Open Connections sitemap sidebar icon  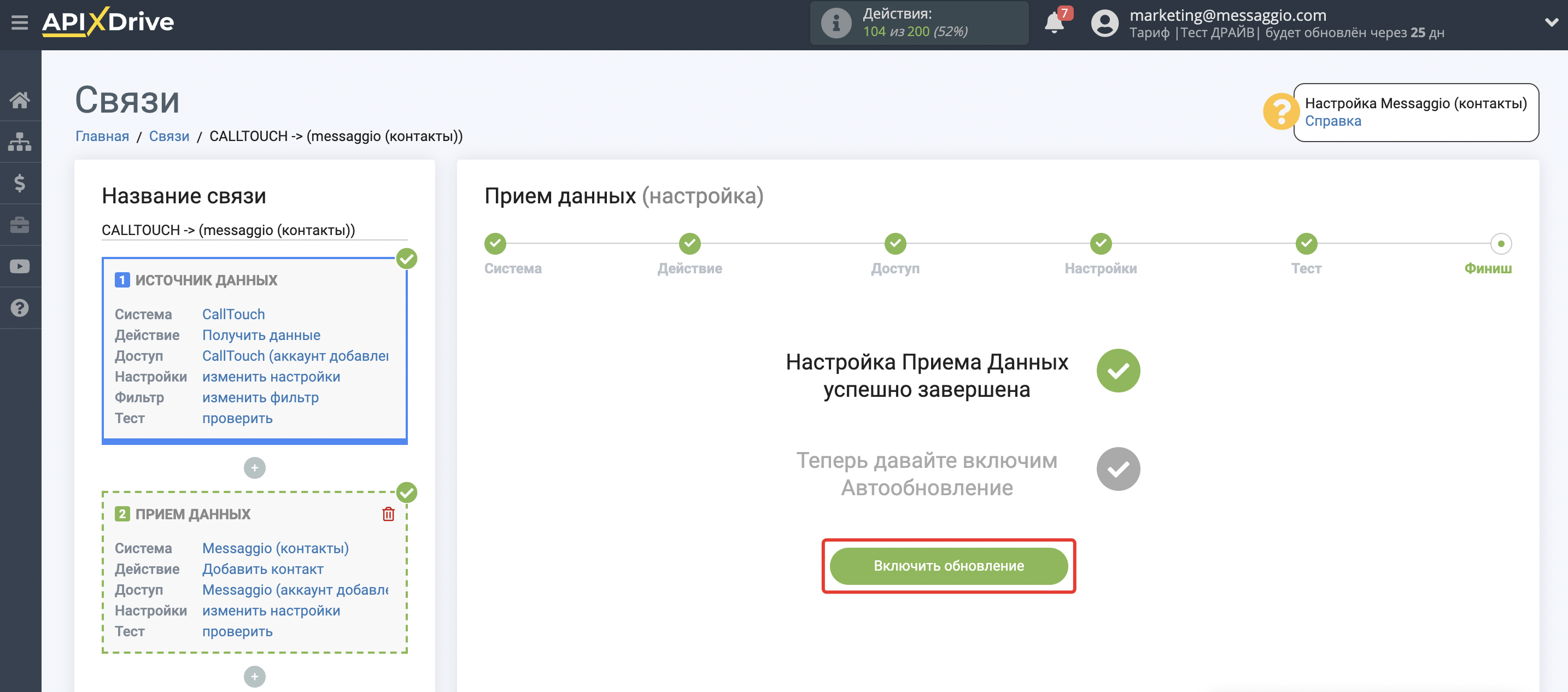20,141
